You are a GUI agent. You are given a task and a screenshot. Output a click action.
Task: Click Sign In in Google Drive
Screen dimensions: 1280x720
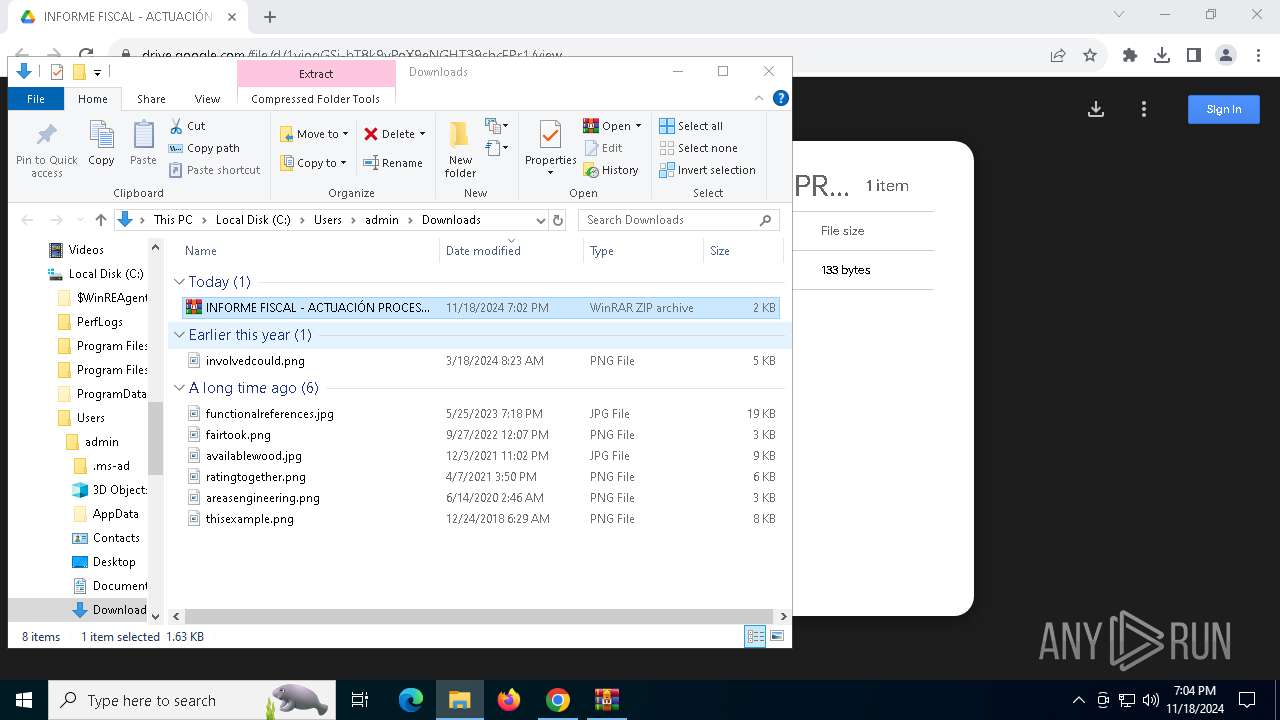(1223, 109)
